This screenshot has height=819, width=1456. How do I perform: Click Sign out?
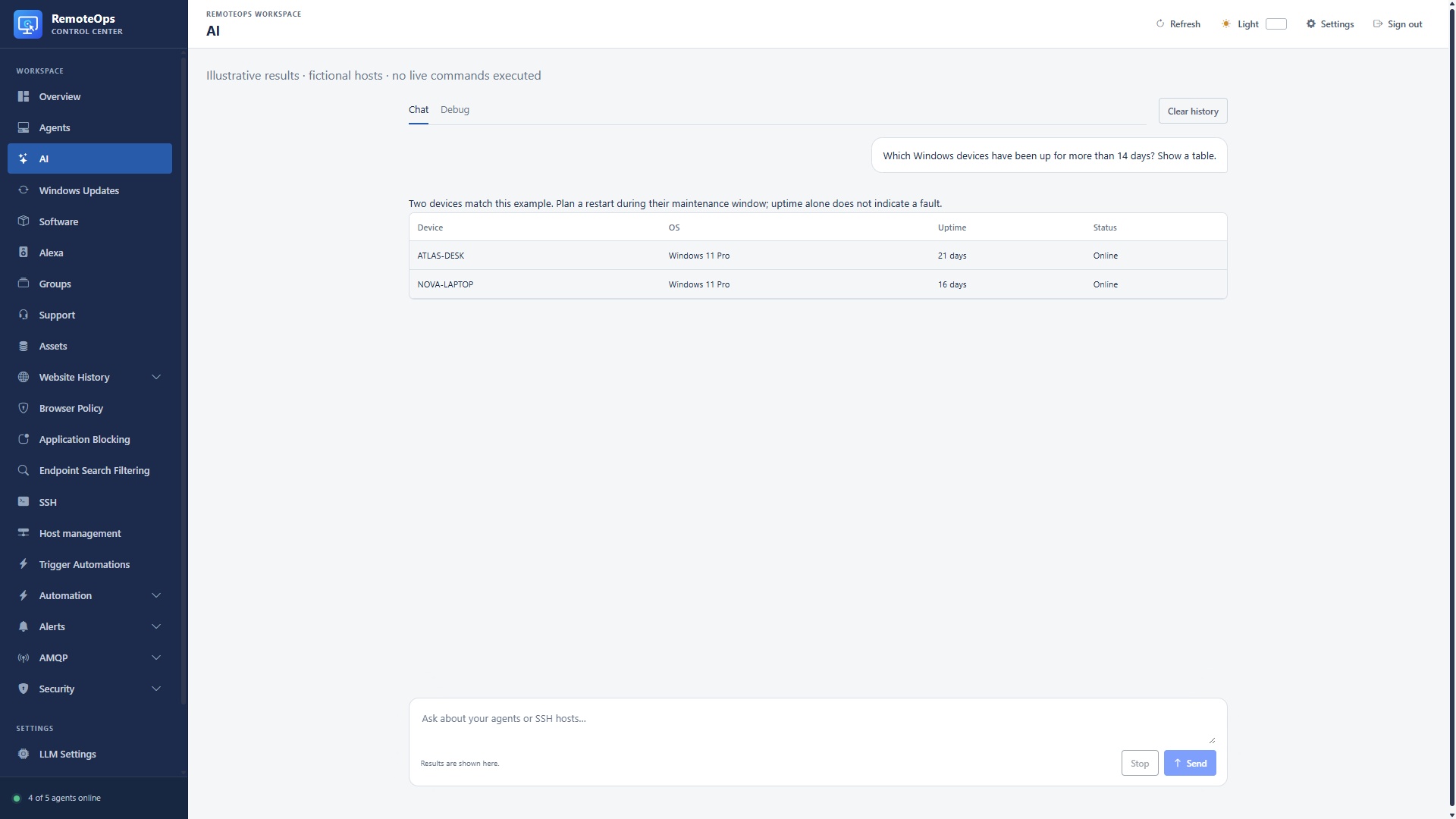(1398, 24)
